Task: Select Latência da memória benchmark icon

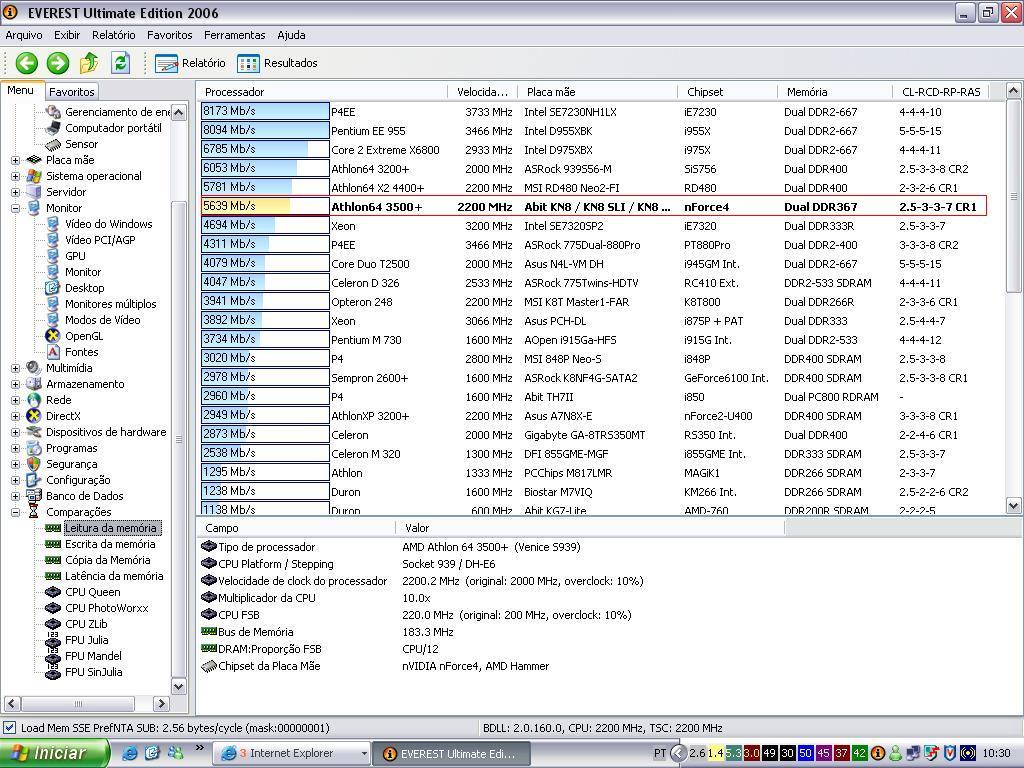Action: [x=53, y=576]
